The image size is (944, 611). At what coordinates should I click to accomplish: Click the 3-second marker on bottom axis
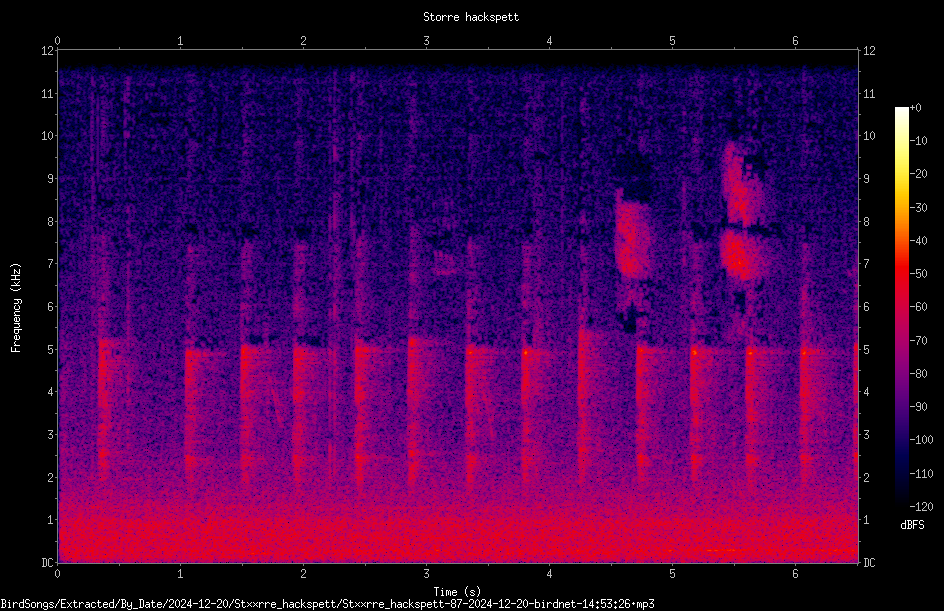426,574
